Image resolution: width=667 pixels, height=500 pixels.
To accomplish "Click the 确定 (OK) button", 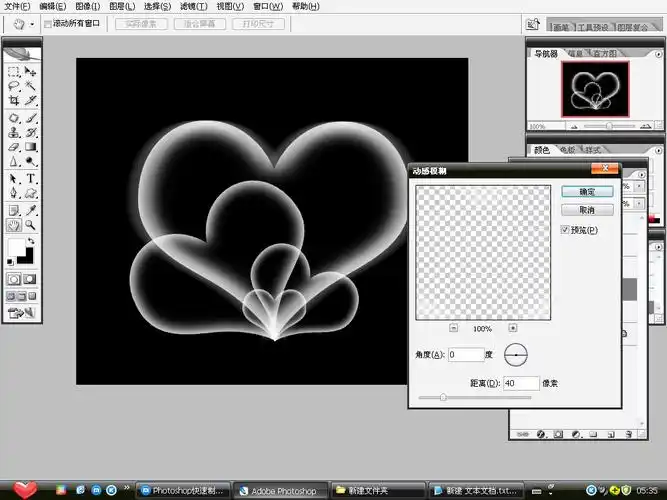I will [587, 192].
